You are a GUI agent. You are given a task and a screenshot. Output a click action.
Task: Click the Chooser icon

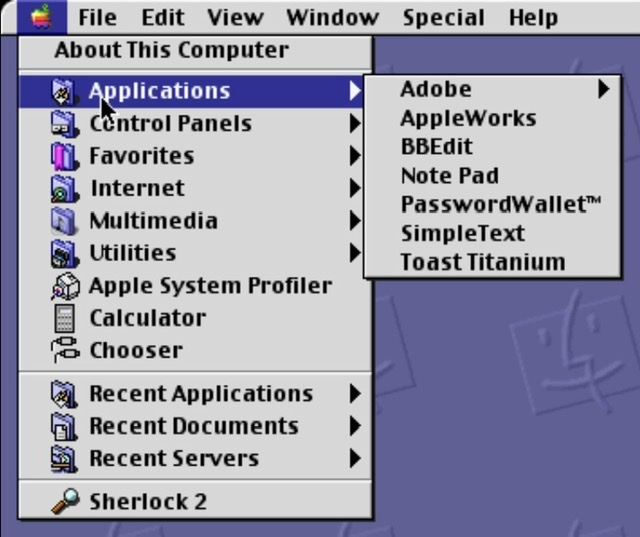pos(65,350)
